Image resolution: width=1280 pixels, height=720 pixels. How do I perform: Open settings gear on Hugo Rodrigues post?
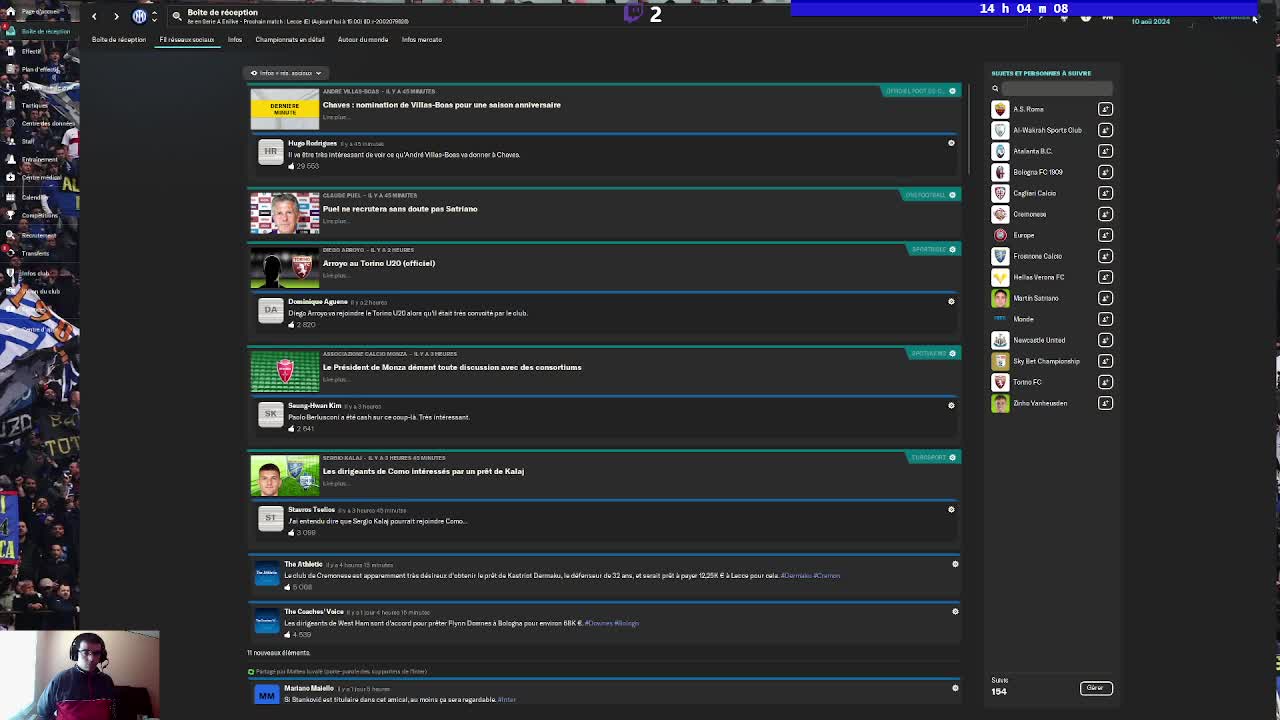pyautogui.click(x=951, y=143)
